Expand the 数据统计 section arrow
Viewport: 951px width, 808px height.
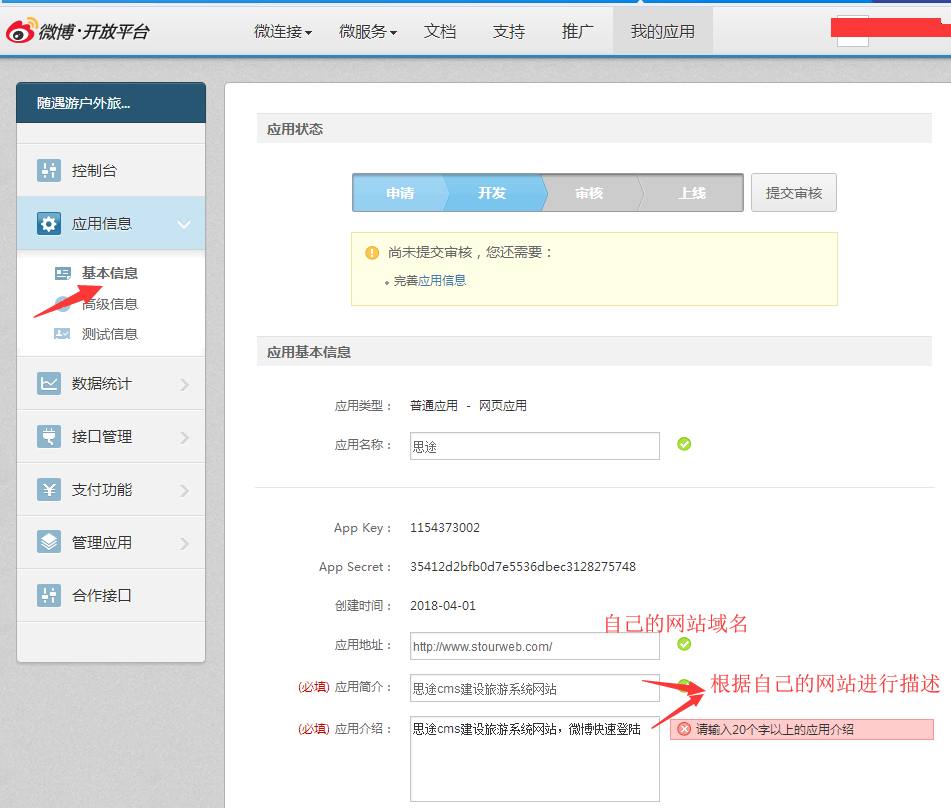pyautogui.click(x=184, y=384)
